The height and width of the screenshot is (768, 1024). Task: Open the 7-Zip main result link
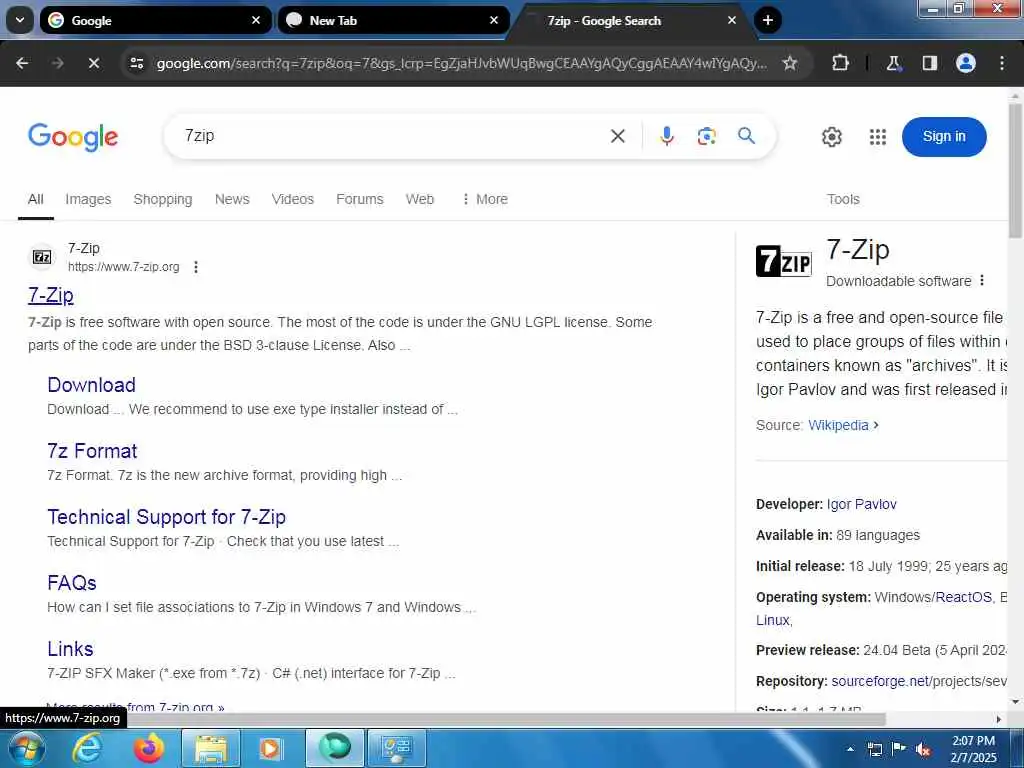pyautogui.click(x=51, y=295)
